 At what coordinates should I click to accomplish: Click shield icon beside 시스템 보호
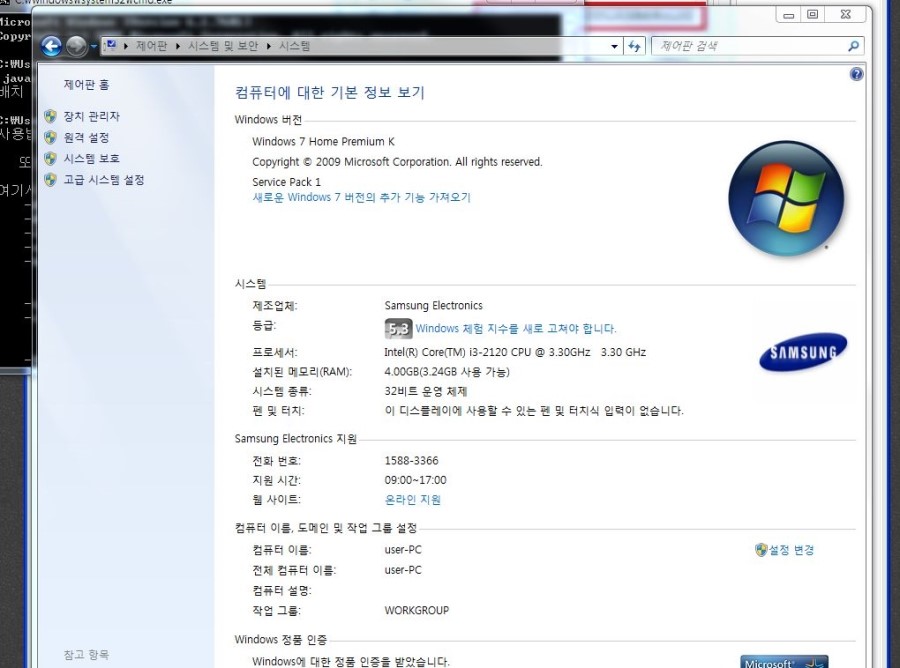pyautogui.click(x=51, y=158)
